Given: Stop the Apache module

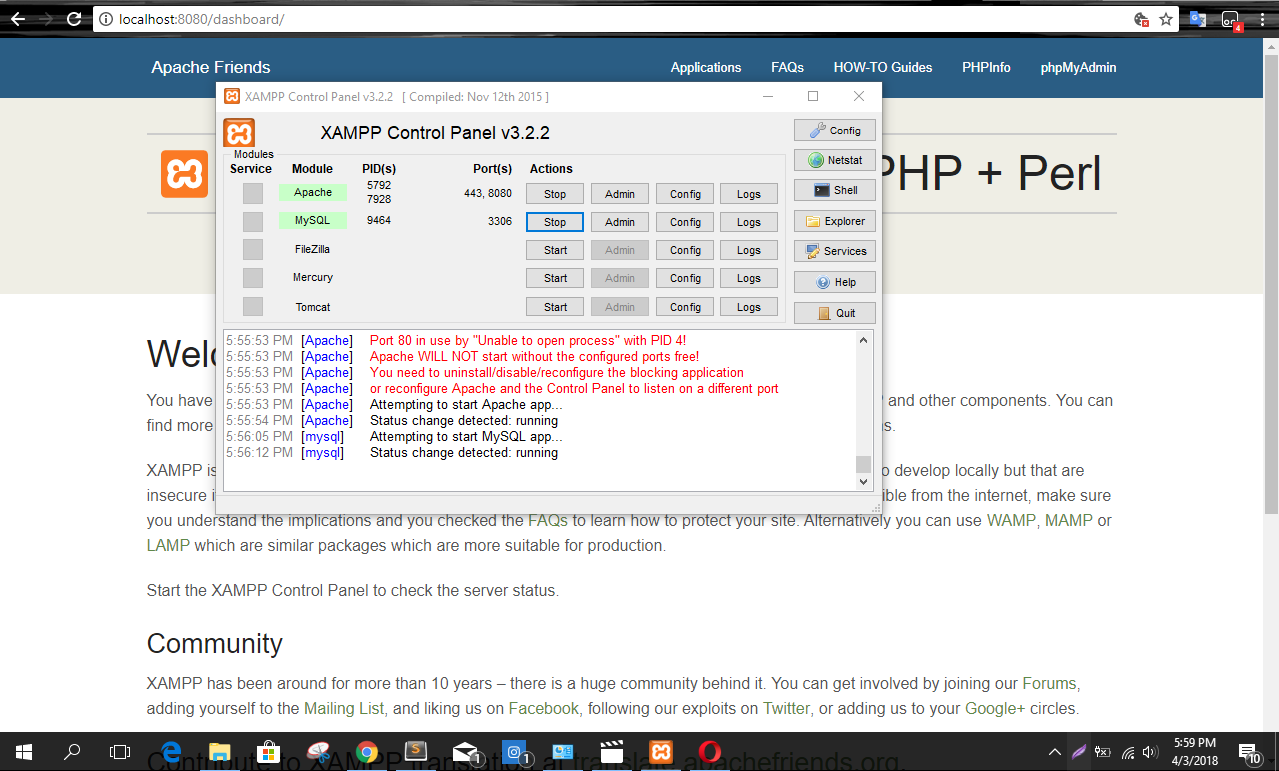Looking at the screenshot, I should point(555,194).
